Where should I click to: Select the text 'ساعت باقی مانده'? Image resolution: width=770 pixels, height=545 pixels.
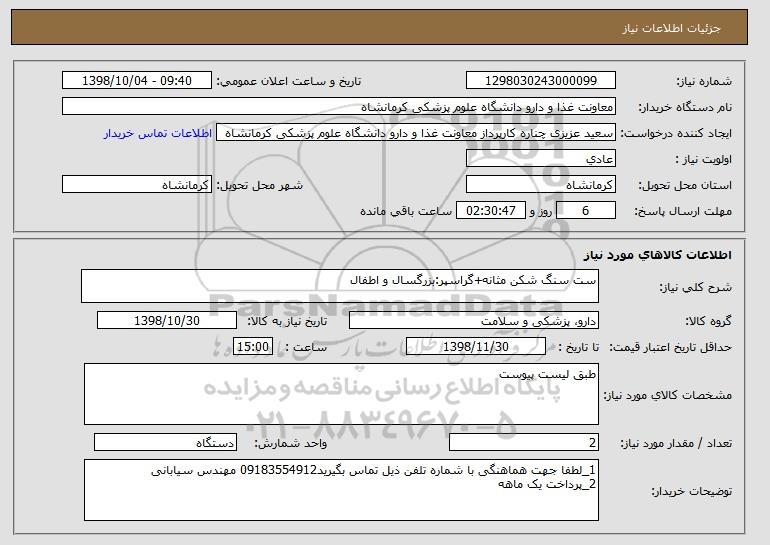[x=406, y=211]
